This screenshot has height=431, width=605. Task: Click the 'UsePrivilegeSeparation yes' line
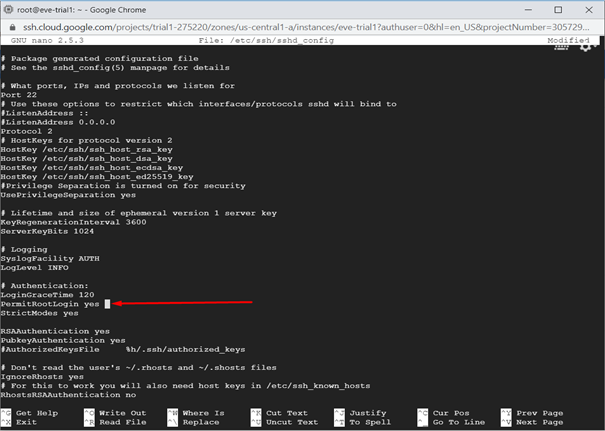point(68,195)
